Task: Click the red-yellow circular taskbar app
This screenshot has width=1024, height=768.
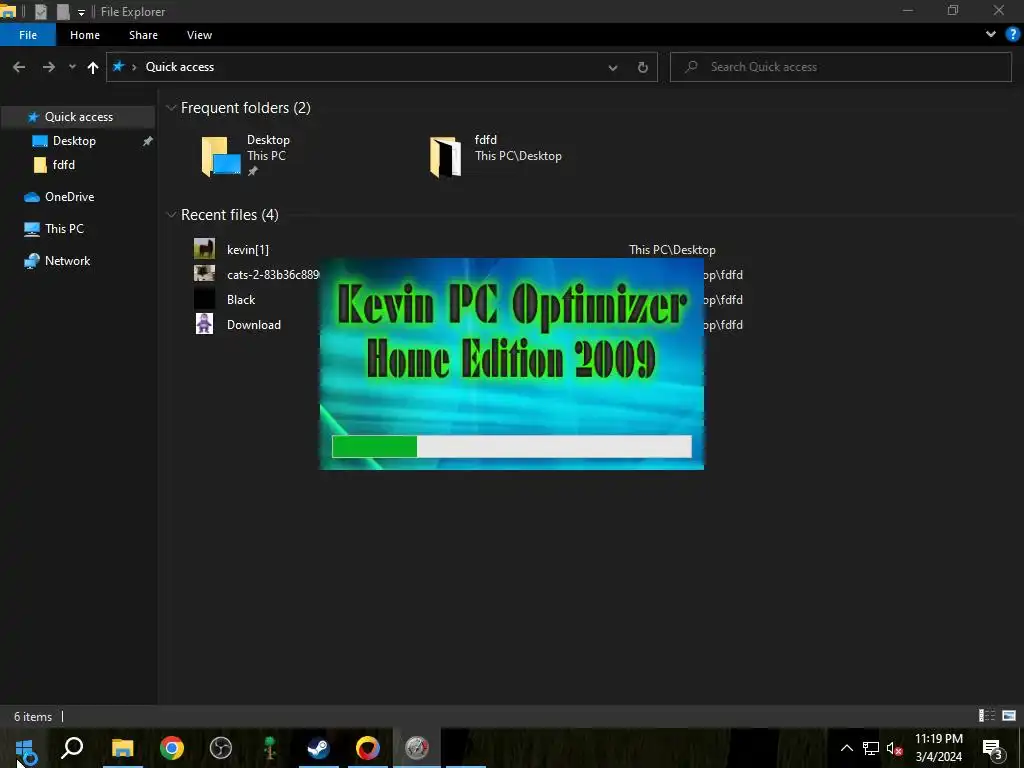Action: [368, 748]
